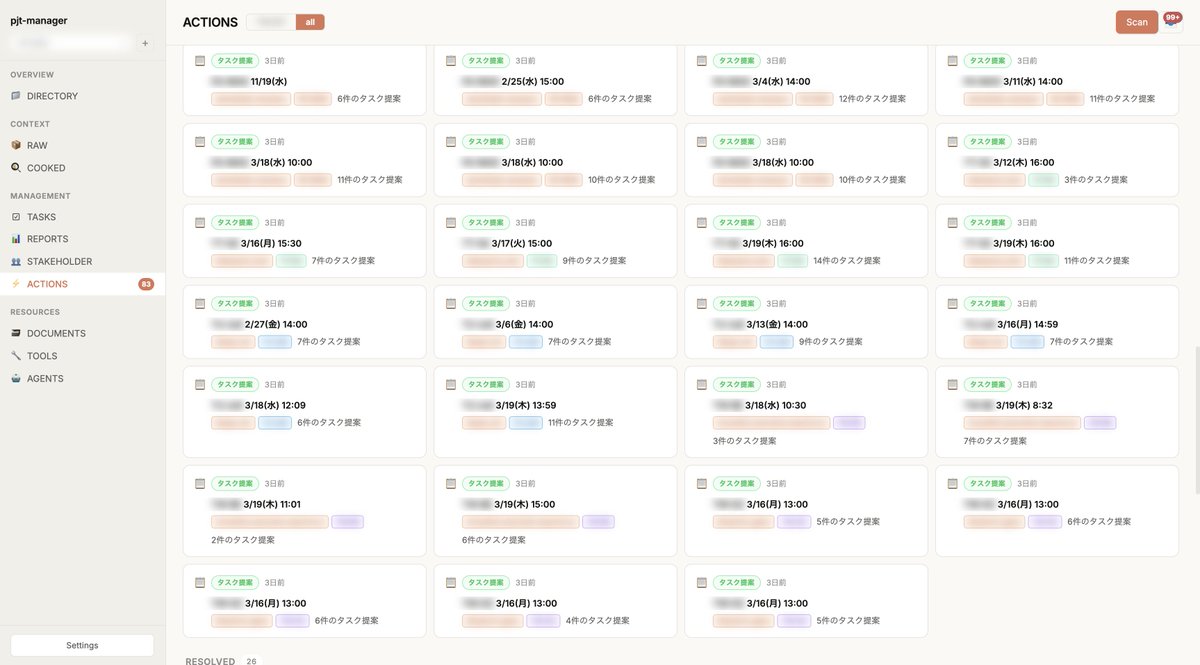Click the DOCUMENTS icon in sidebar
Image resolution: width=1200 pixels, height=665 pixels.
(x=16, y=333)
